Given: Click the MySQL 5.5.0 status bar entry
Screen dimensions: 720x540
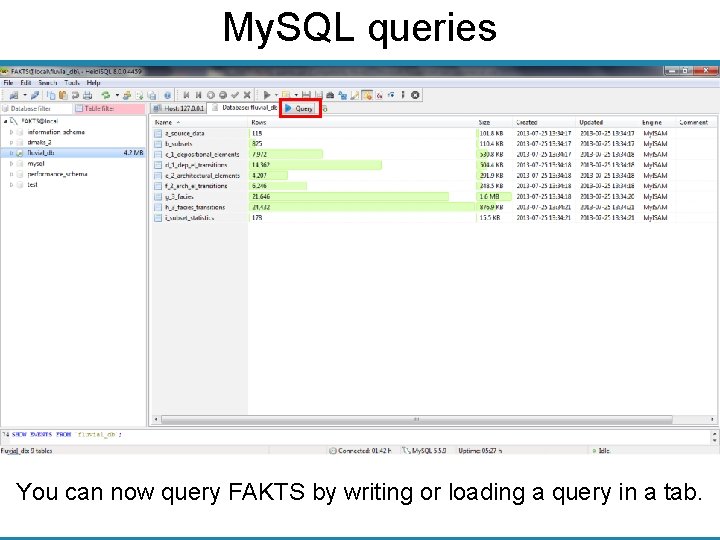Looking at the screenshot, I should tap(424, 451).
